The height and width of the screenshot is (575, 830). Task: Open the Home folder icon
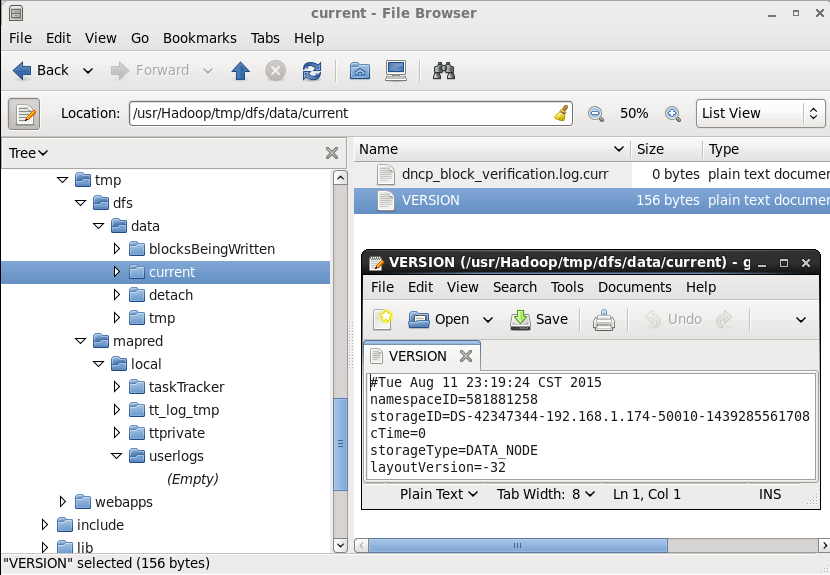(x=360, y=70)
